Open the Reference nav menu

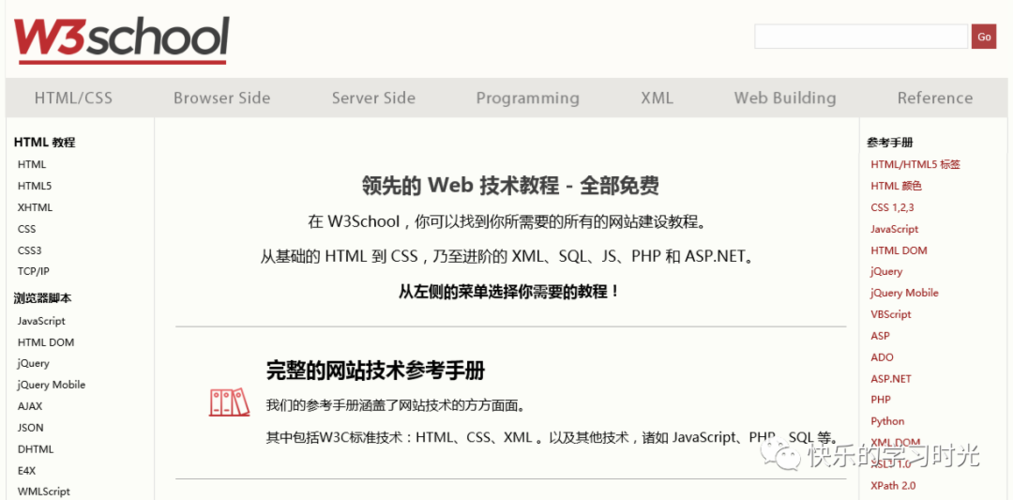pos(935,98)
